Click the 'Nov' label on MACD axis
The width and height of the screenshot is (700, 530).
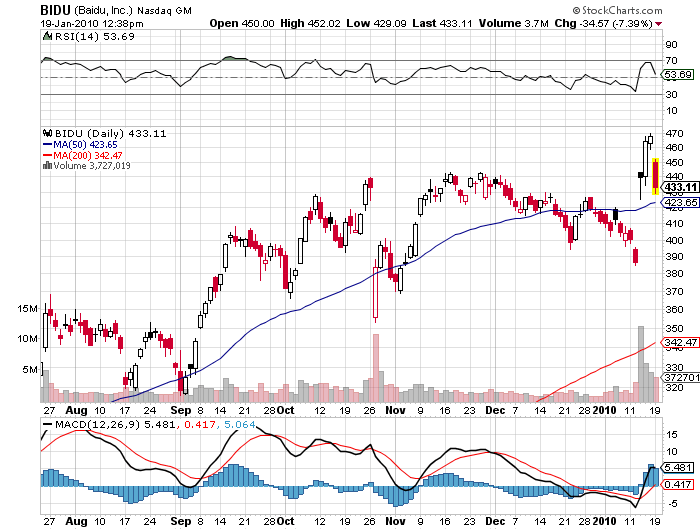click(x=395, y=521)
